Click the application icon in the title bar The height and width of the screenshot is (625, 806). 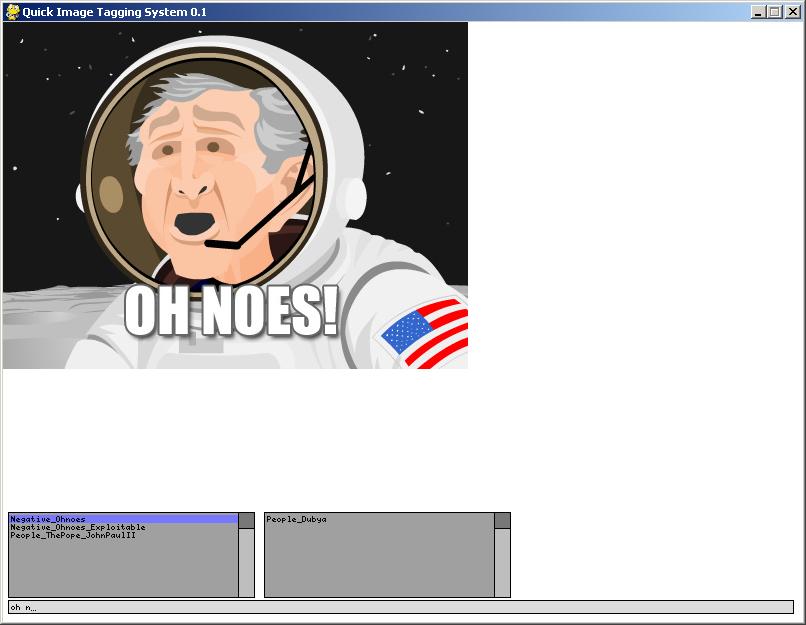(13, 12)
